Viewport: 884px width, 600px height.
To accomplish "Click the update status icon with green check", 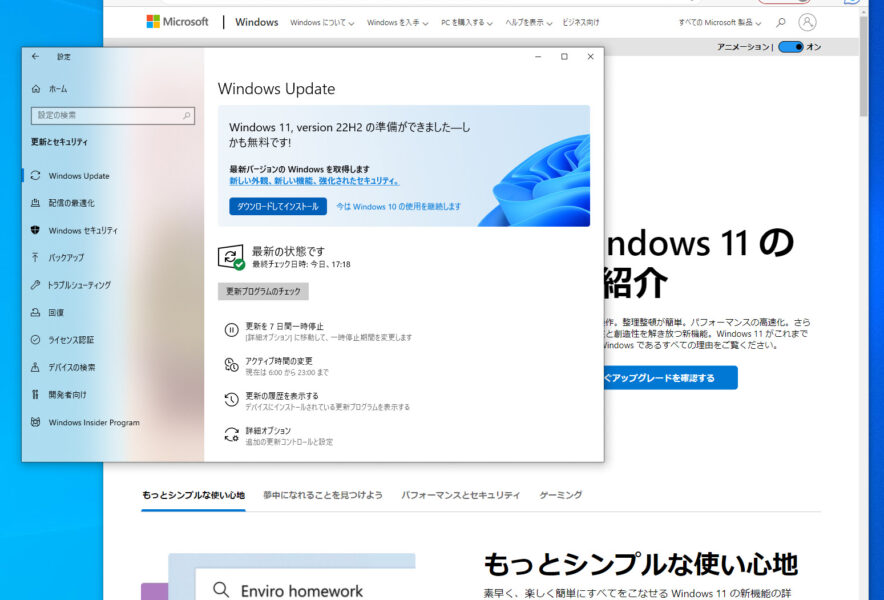I will 231,257.
